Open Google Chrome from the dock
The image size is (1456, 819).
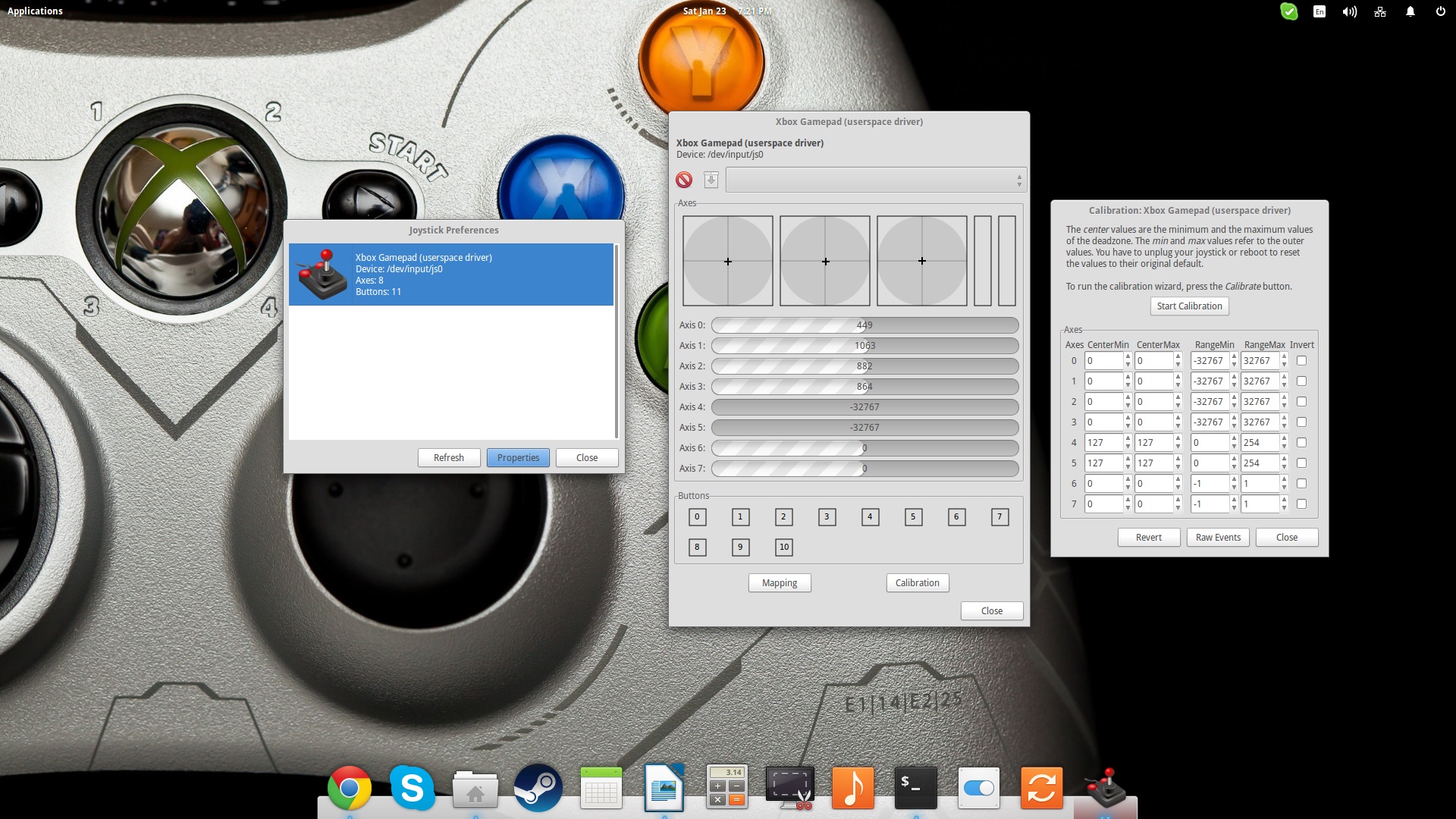coord(350,788)
